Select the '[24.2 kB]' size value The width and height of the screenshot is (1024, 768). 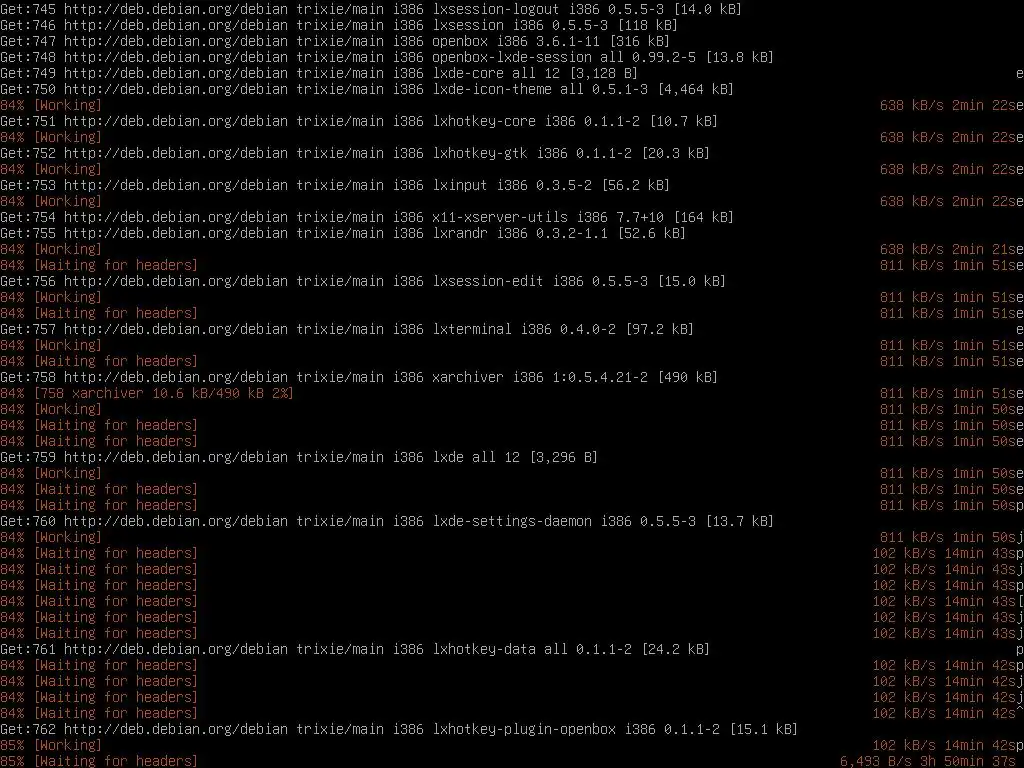tap(675, 649)
